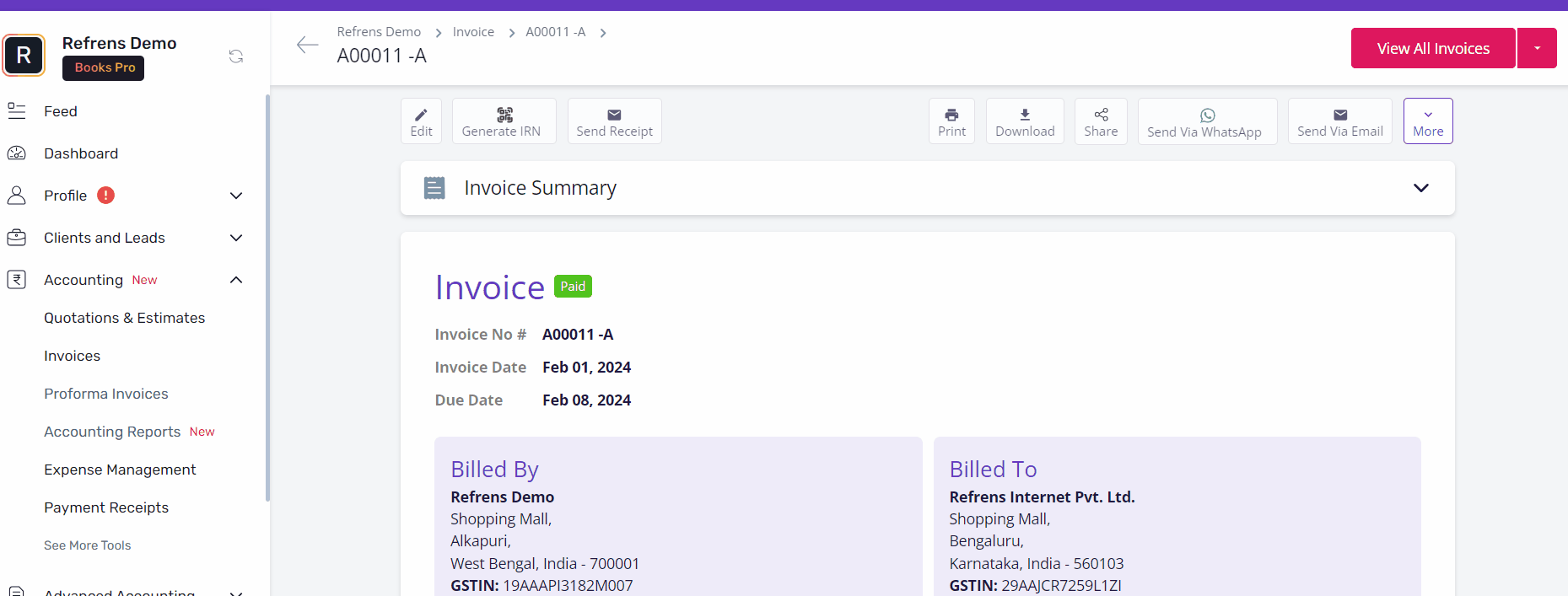Print the invoice
The height and width of the screenshot is (596, 1568).
tap(951, 121)
